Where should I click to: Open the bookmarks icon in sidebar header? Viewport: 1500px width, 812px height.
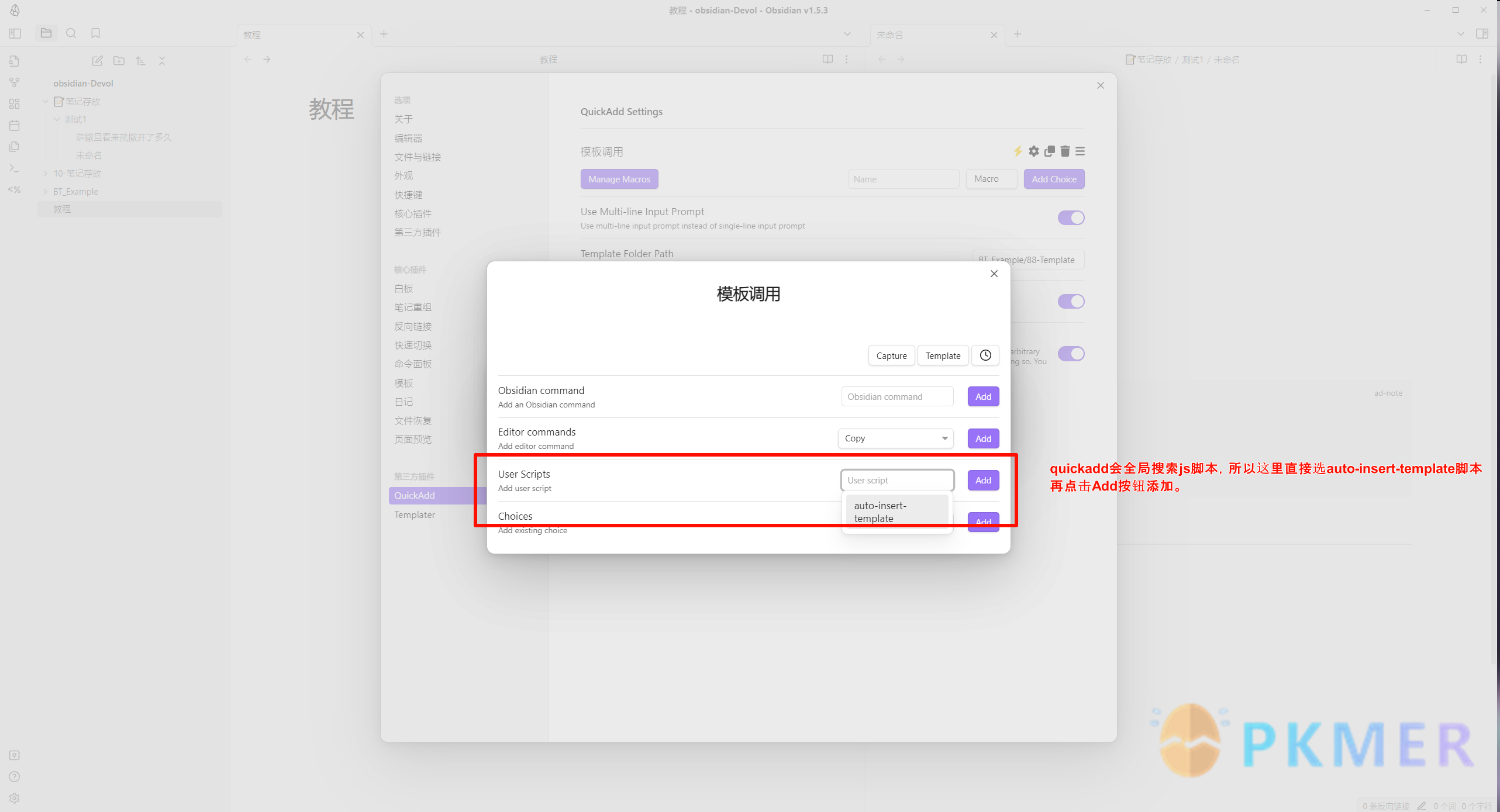coord(96,33)
